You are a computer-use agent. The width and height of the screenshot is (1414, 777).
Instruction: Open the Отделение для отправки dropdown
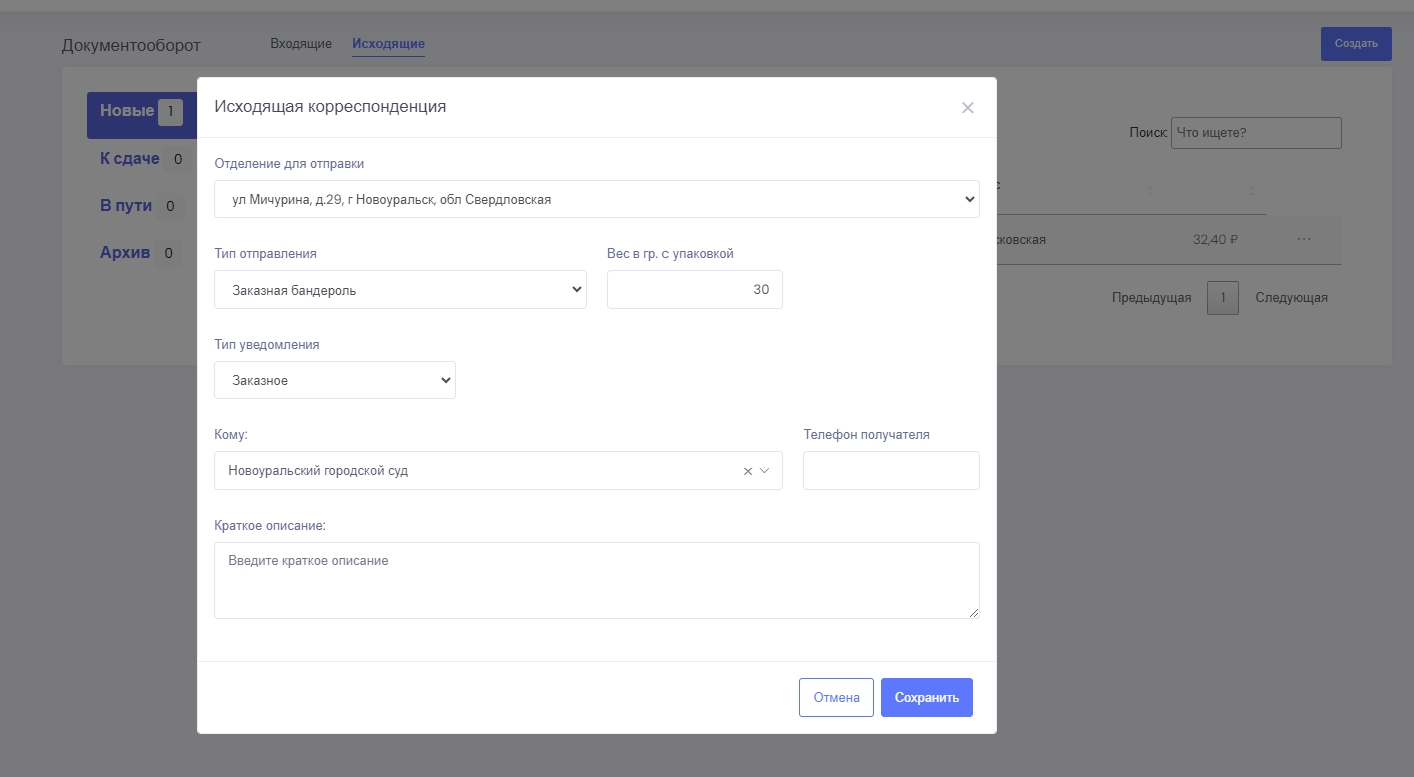coord(596,199)
